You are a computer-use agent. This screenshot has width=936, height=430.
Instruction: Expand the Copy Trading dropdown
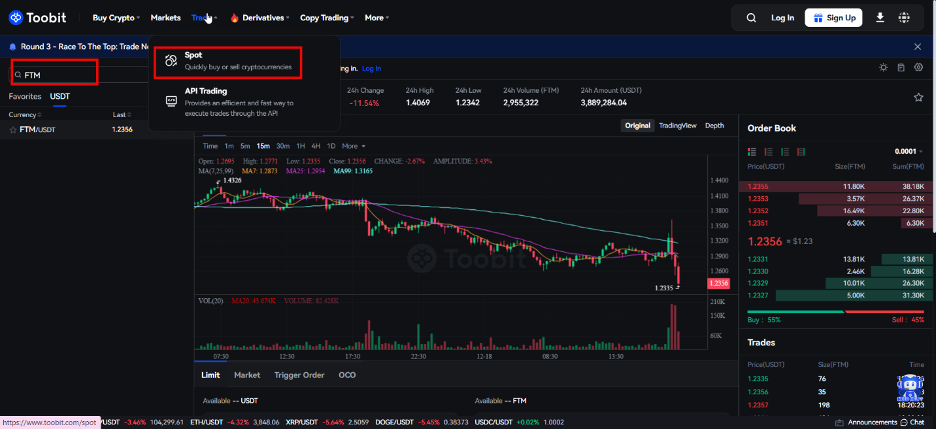point(327,18)
